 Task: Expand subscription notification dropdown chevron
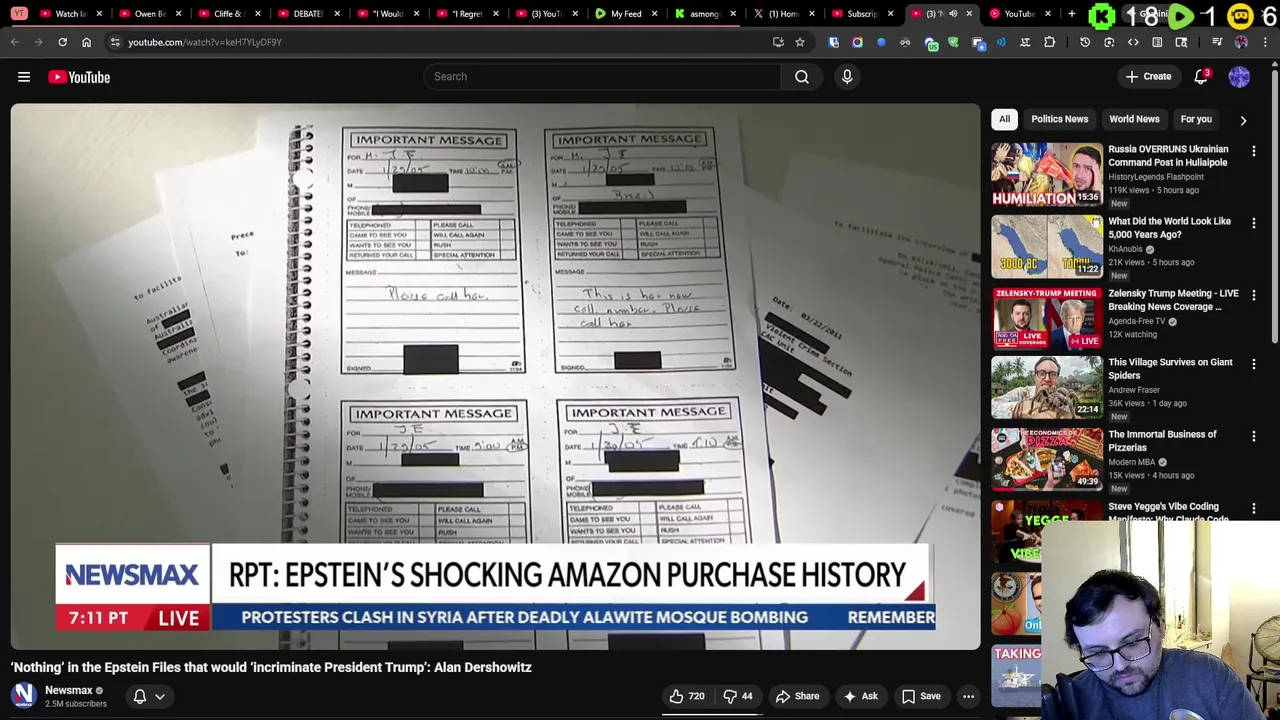click(x=160, y=697)
